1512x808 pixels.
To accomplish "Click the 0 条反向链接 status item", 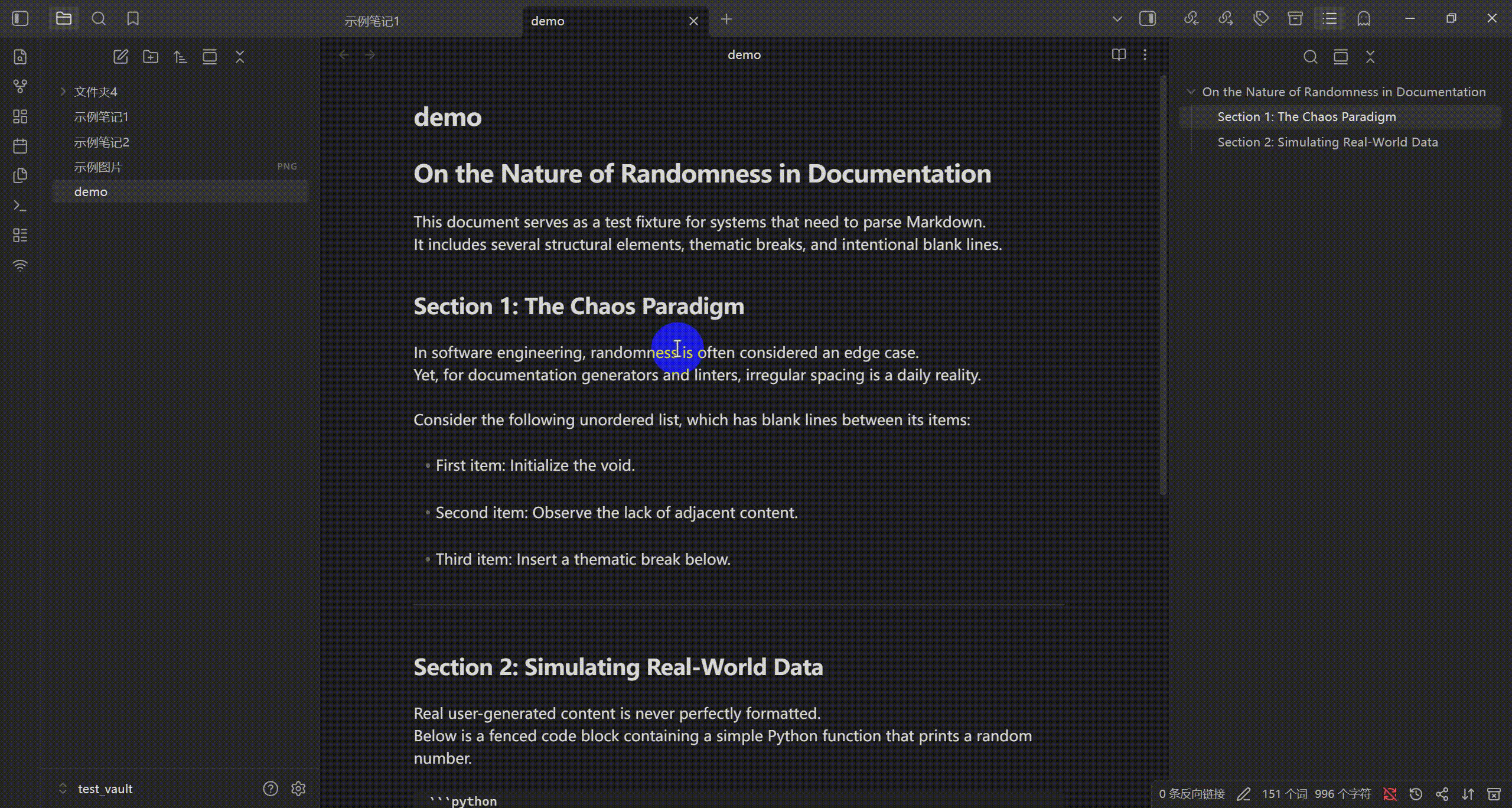I will tap(1192, 794).
